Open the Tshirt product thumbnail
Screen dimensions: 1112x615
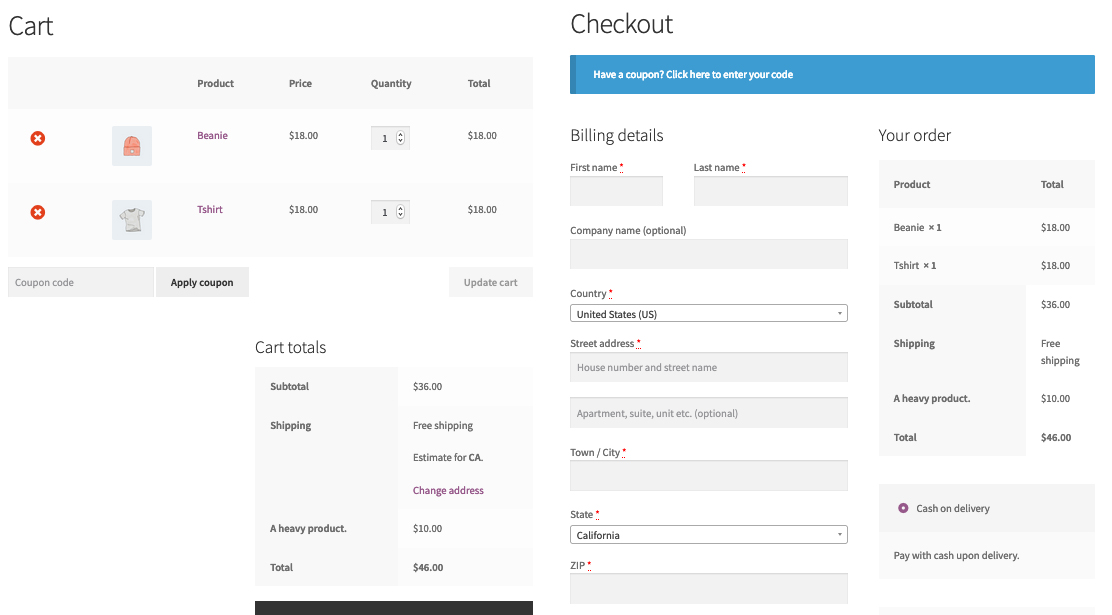tap(132, 220)
